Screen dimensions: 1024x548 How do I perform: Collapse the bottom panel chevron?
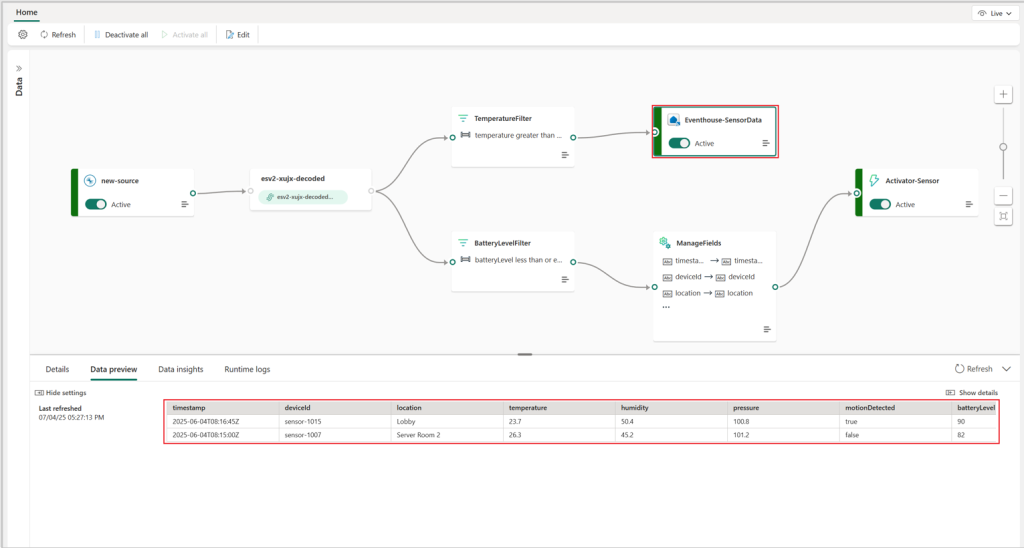click(x=1006, y=369)
